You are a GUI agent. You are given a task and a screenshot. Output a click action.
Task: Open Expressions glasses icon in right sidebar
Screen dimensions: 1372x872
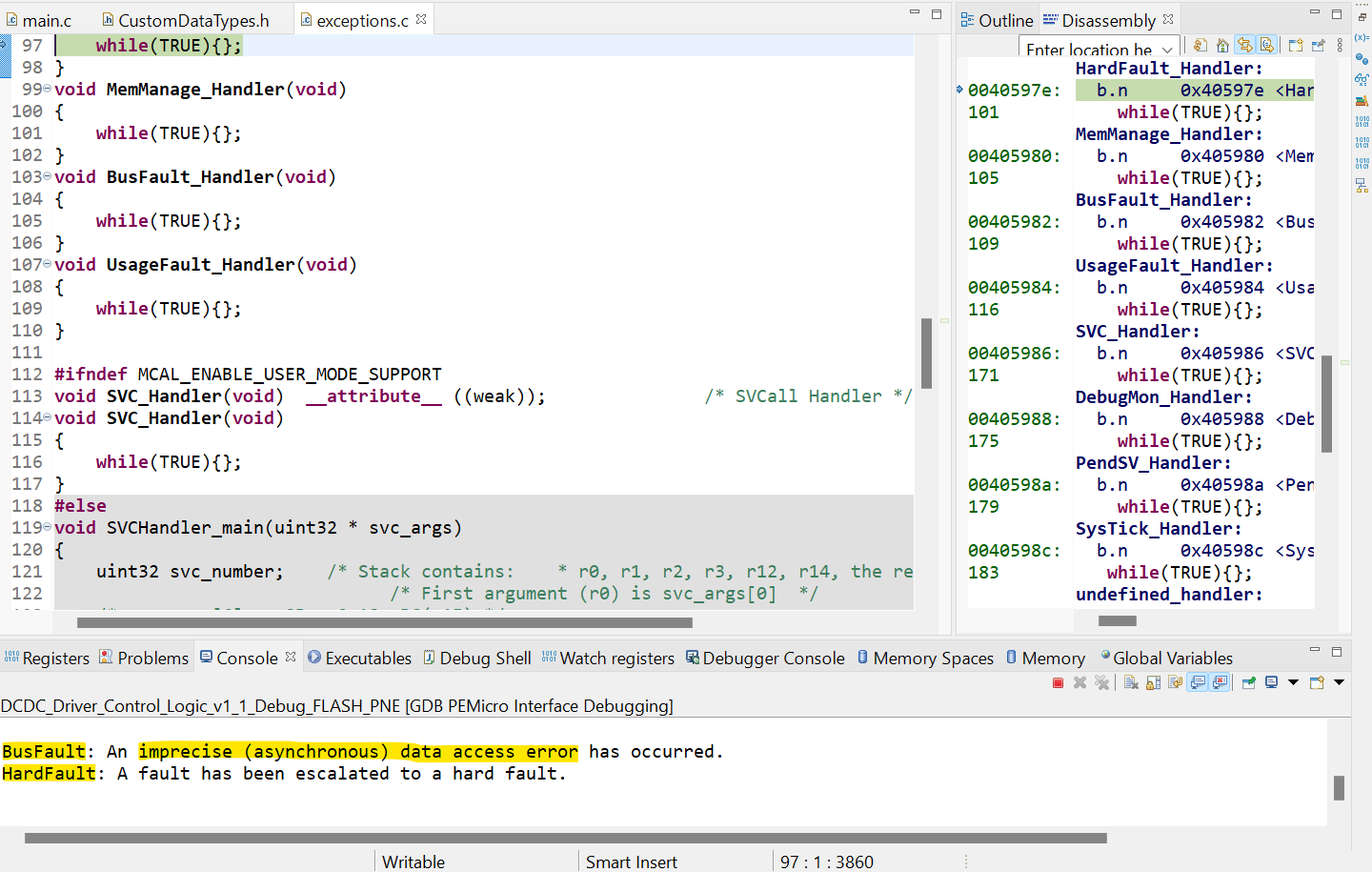pos(1362,79)
